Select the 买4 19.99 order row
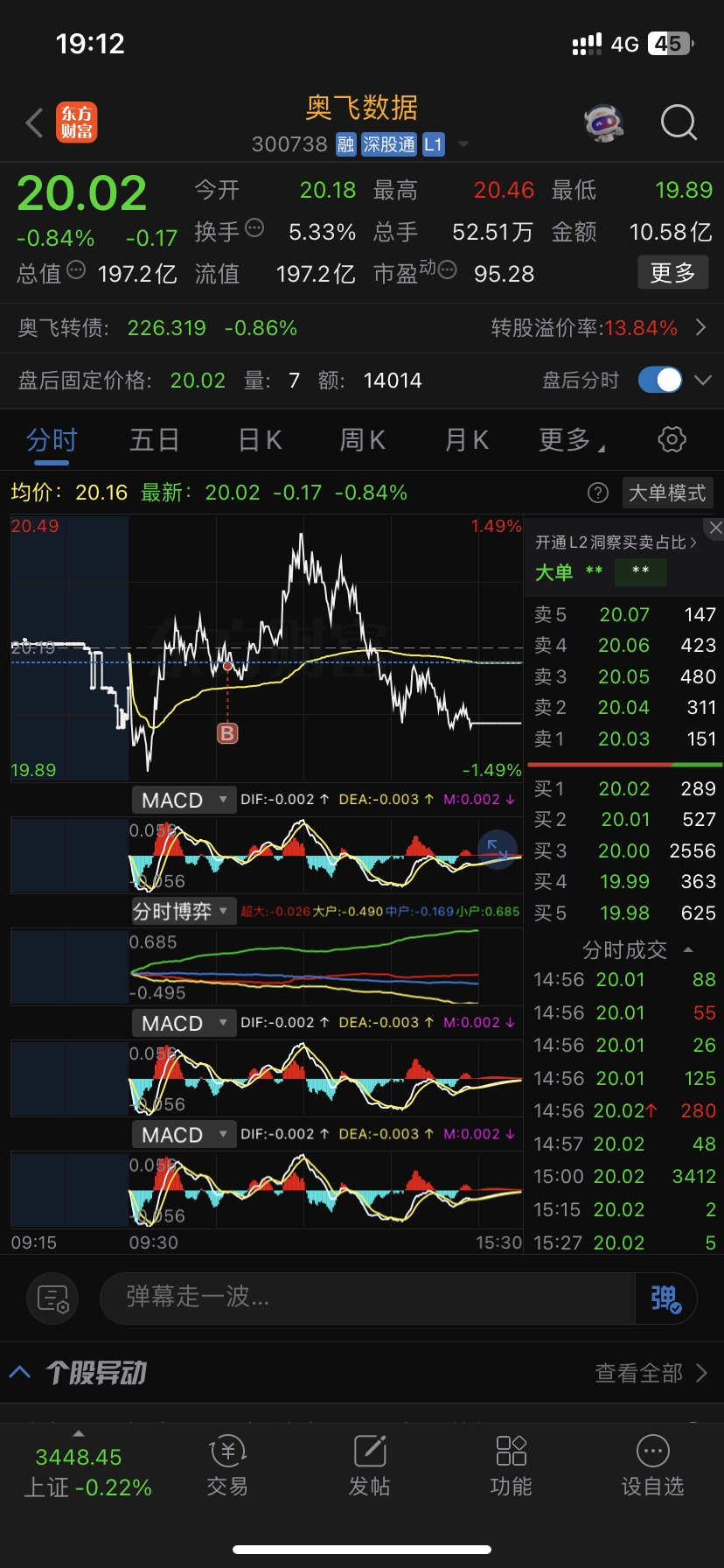This screenshot has height=1568, width=724. tap(624, 881)
